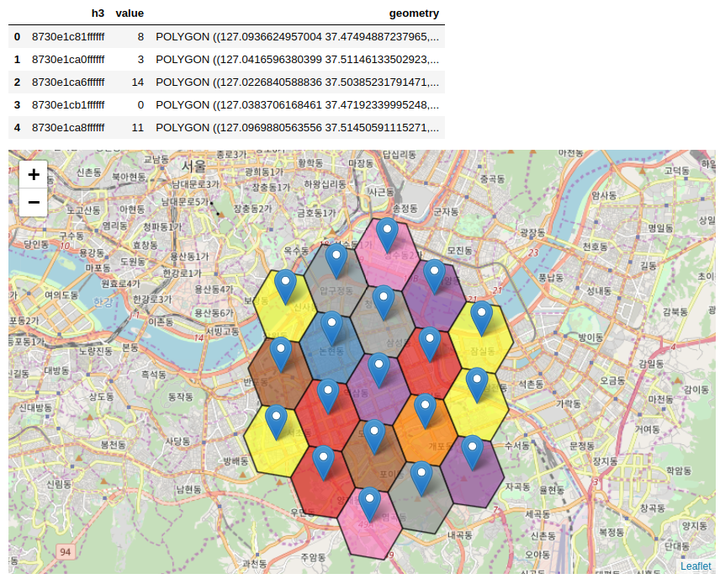Select the marker on the orange 개포동 hexagon

(425, 411)
